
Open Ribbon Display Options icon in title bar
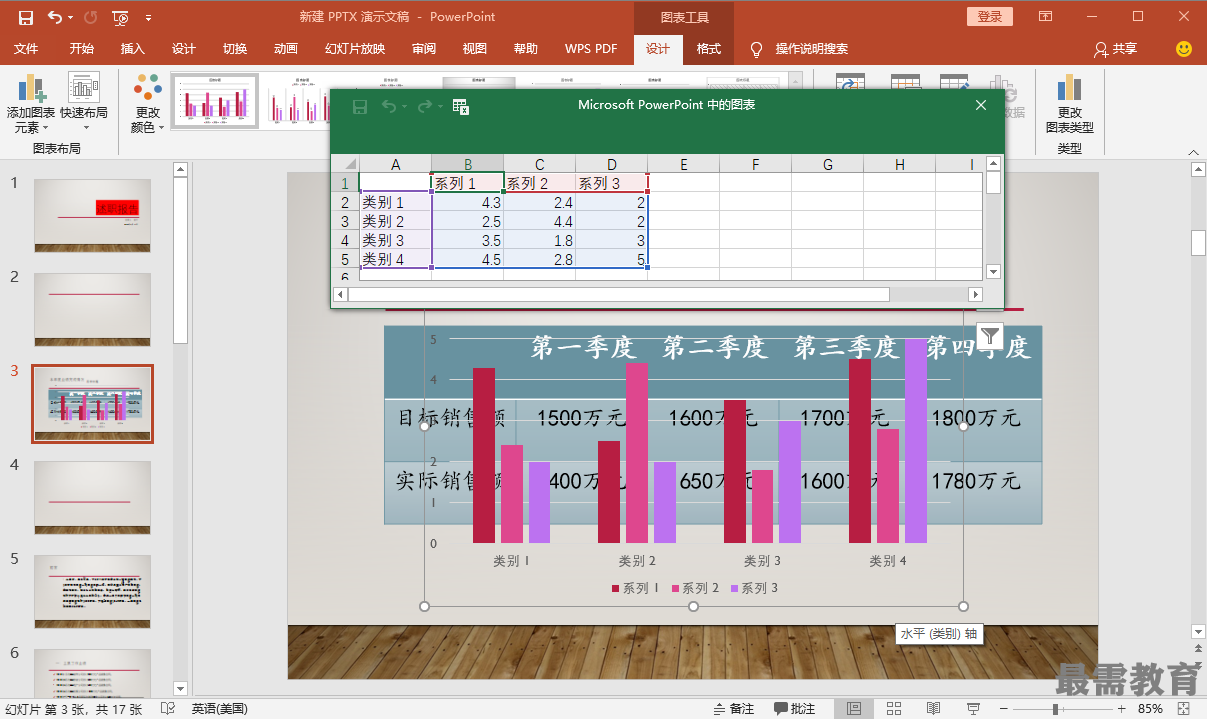(1045, 17)
